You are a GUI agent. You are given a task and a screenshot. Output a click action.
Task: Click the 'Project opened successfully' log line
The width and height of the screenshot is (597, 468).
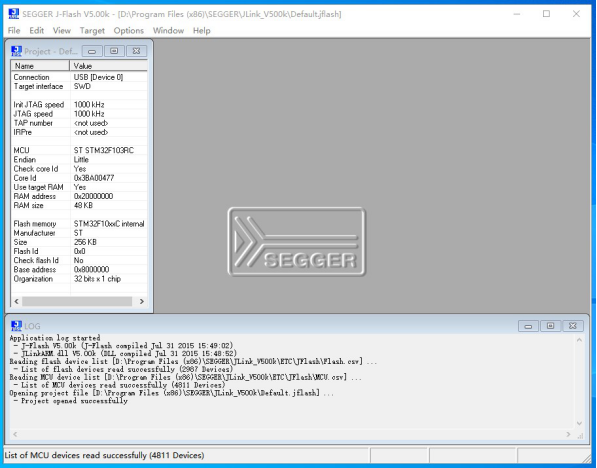point(70,401)
